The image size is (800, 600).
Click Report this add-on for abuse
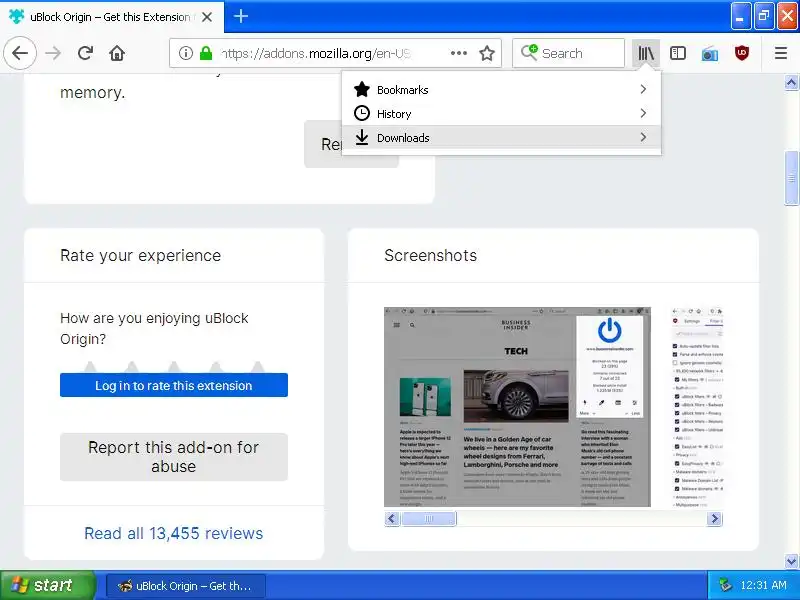[x=173, y=457]
